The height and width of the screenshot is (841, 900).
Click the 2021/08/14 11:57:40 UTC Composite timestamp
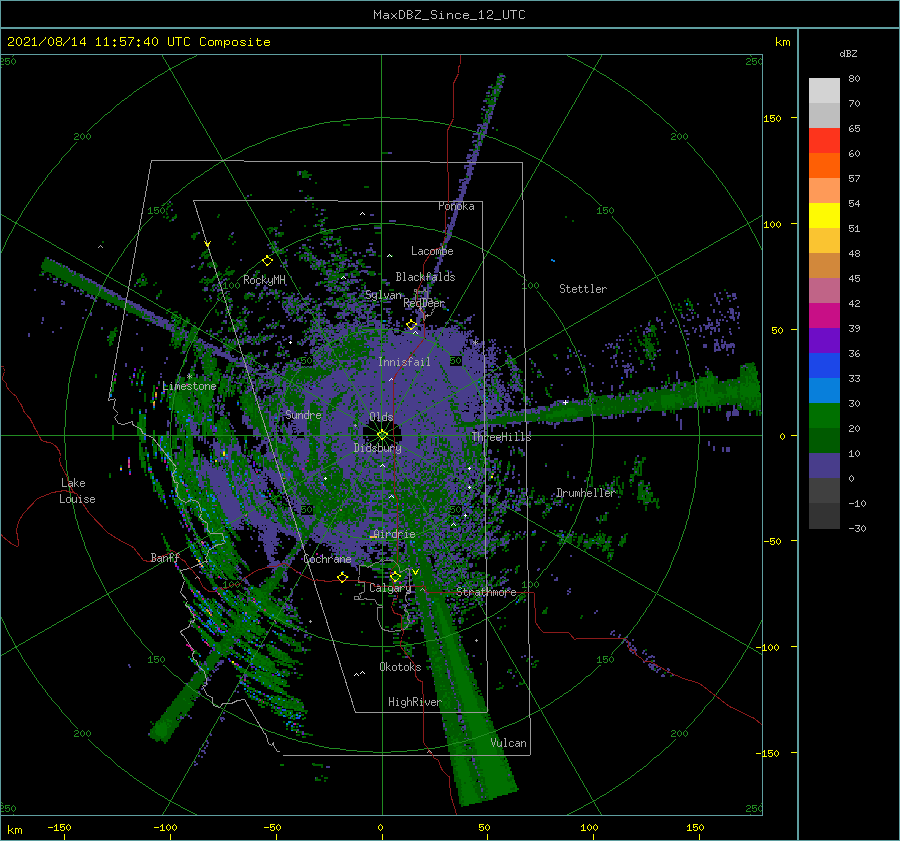pos(138,42)
